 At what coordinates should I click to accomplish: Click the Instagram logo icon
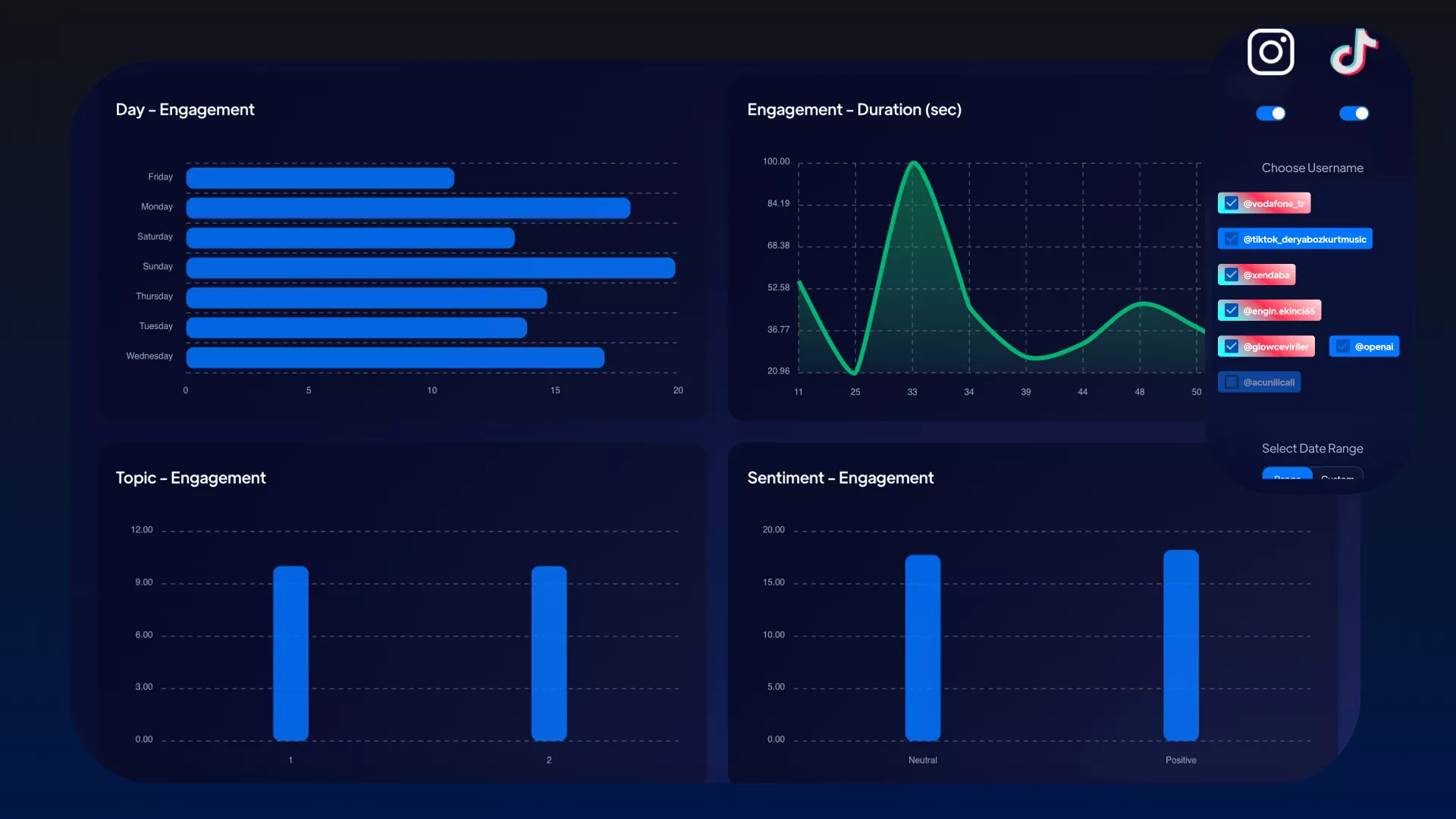(1270, 52)
